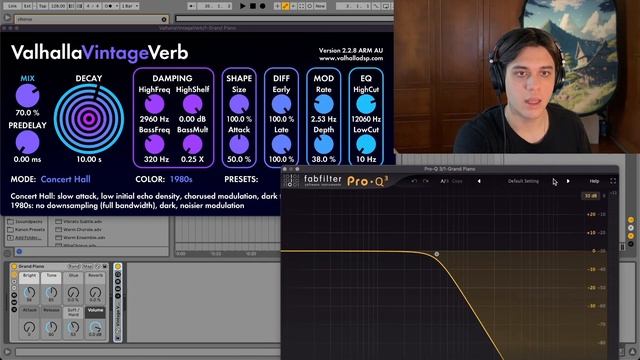640x360 pixels.
Task: Adjust the Tone macro knob
Action: [51, 293]
